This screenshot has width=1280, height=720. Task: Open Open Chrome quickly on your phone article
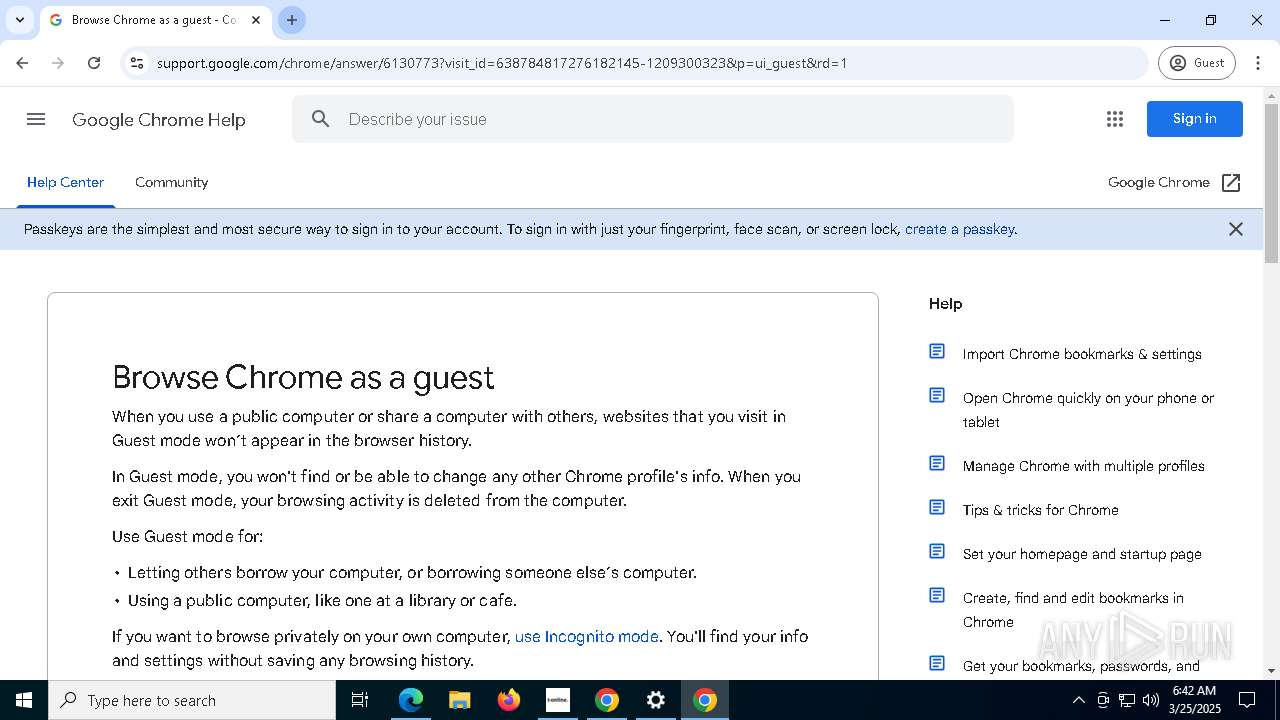[1088, 410]
